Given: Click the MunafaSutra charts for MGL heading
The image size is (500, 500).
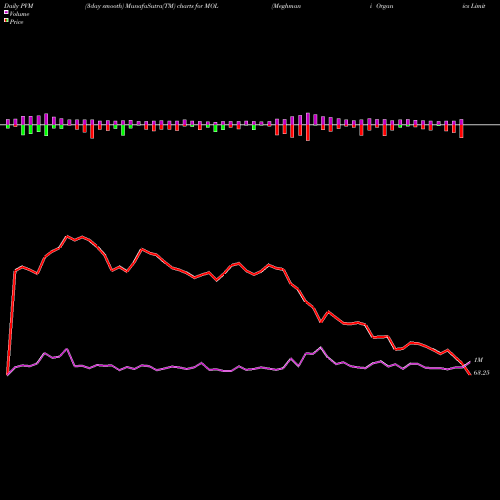Looking at the screenshot, I should (x=152, y=6).
